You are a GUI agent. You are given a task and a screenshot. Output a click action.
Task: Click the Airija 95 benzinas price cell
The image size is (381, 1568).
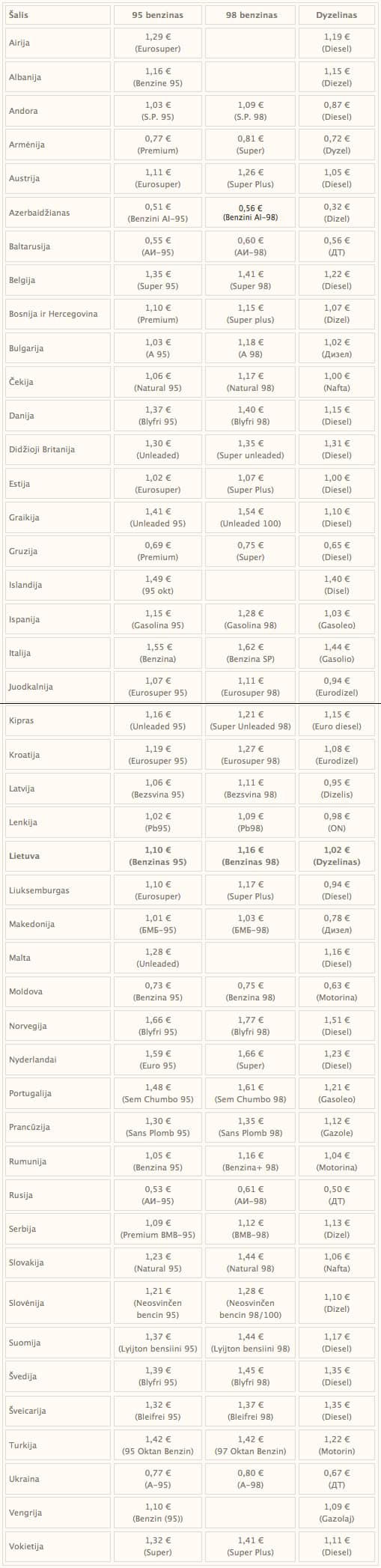click(158, 43)
